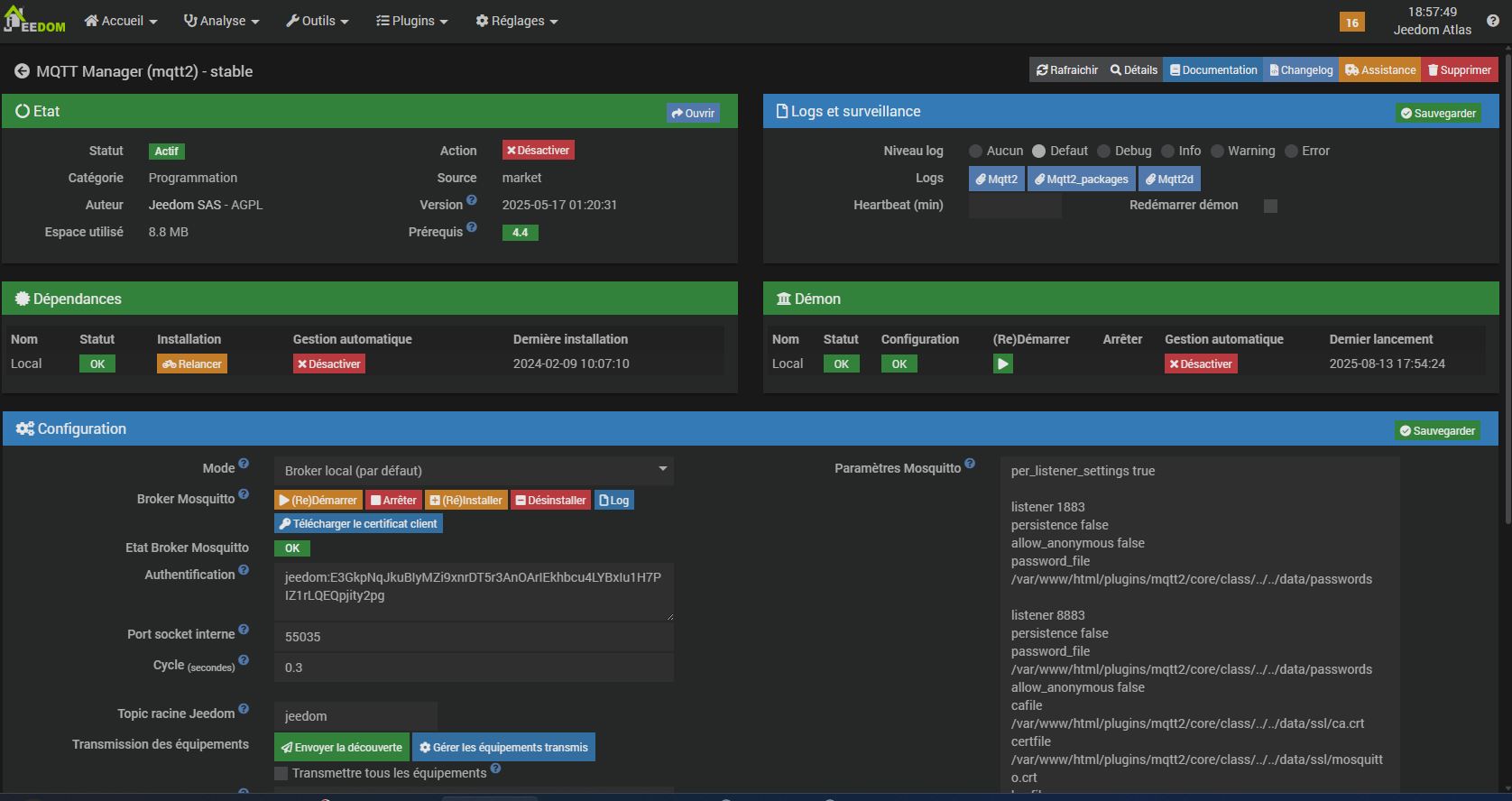Open the orange notification badge showing 16
The width and height of the screenshot is (1512, 801).
coord(1351,23)
